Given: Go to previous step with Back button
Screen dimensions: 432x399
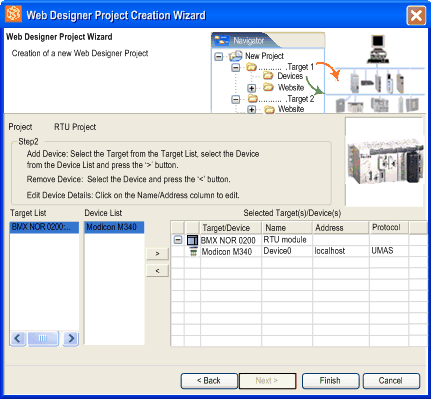Looking at the screenshot, I should [x=209, y=381].
